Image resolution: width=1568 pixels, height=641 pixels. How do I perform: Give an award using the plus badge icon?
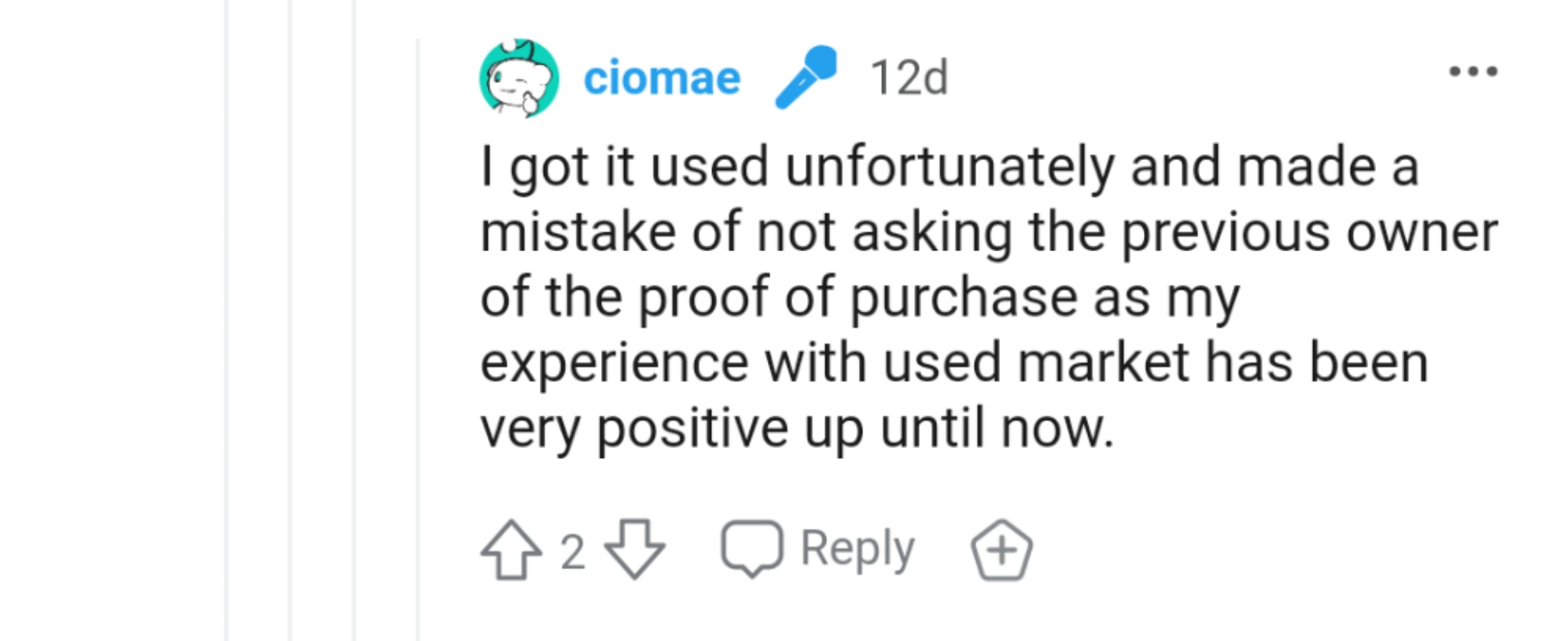click(1001, 550)
